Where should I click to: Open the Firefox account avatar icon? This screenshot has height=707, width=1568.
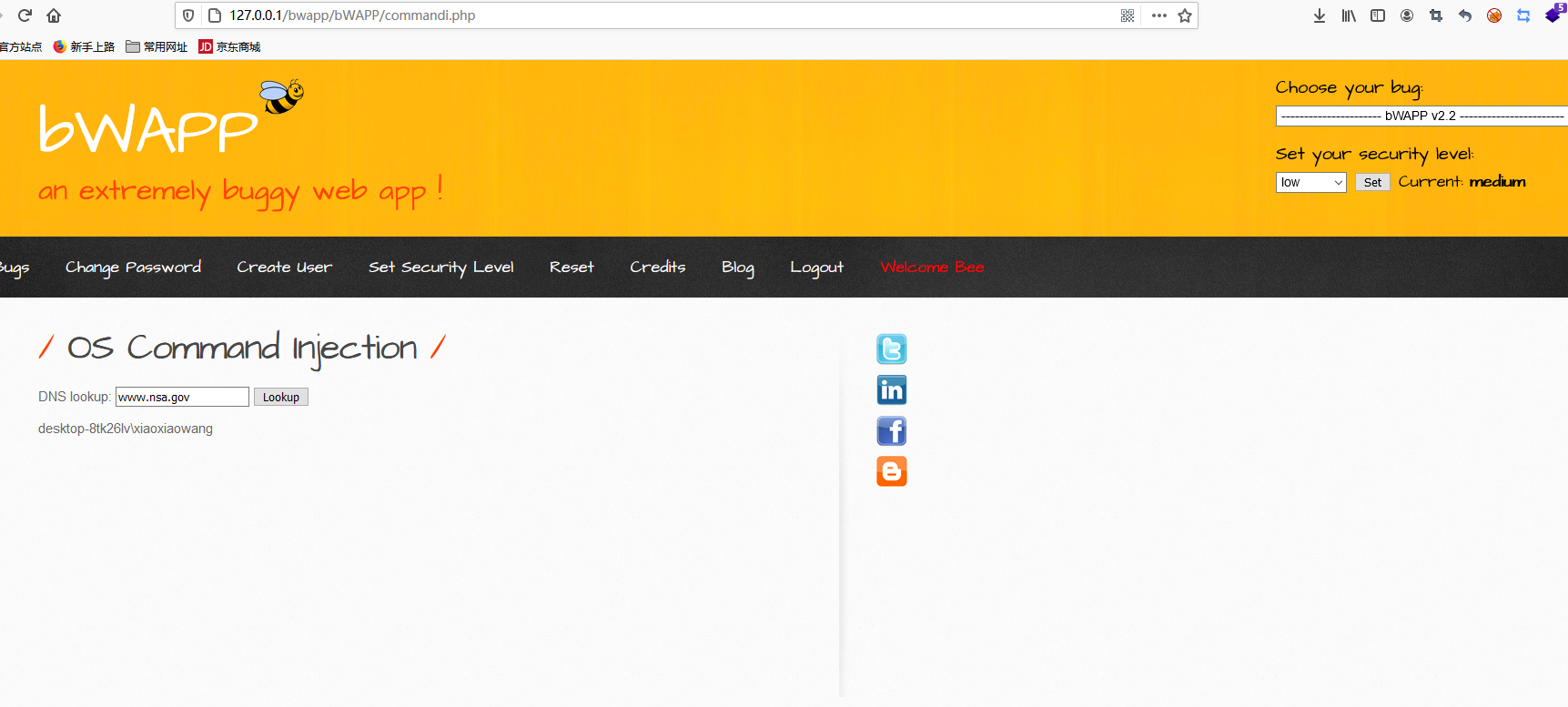1407,15
